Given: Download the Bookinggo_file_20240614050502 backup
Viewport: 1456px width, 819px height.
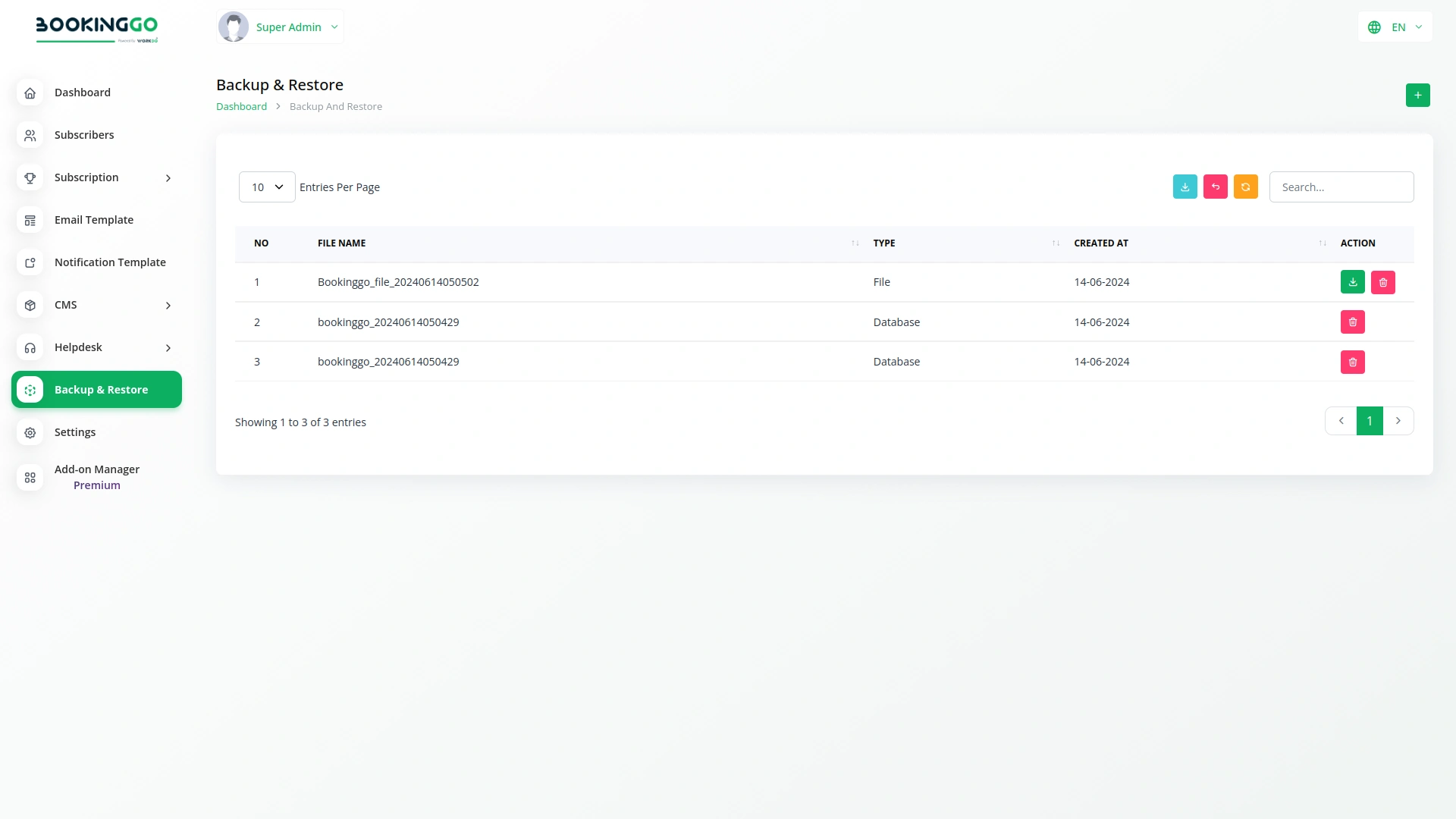Looking at the screenshot, I should (1353, 281).
